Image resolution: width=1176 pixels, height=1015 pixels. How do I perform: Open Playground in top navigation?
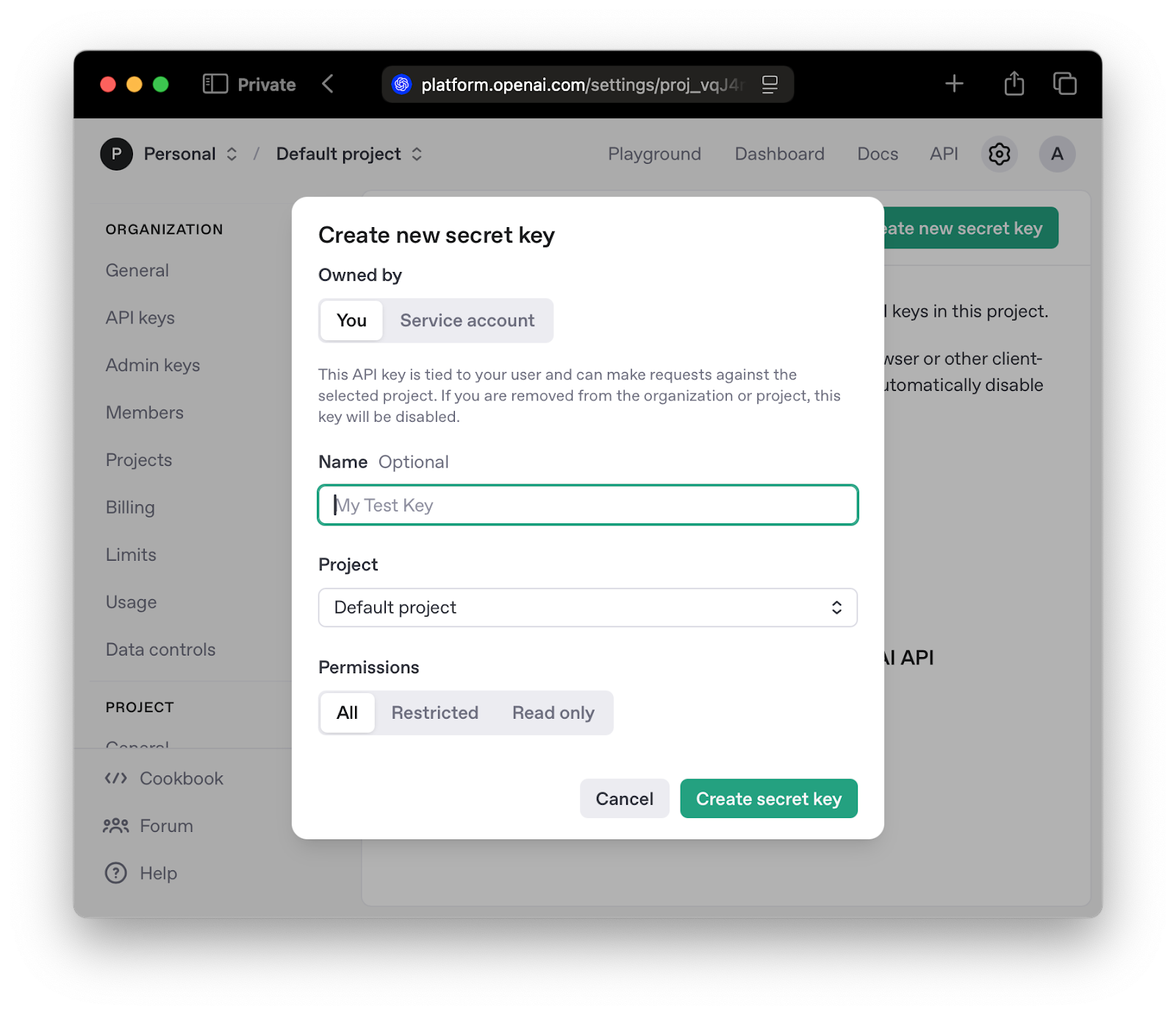click(654, 154)
